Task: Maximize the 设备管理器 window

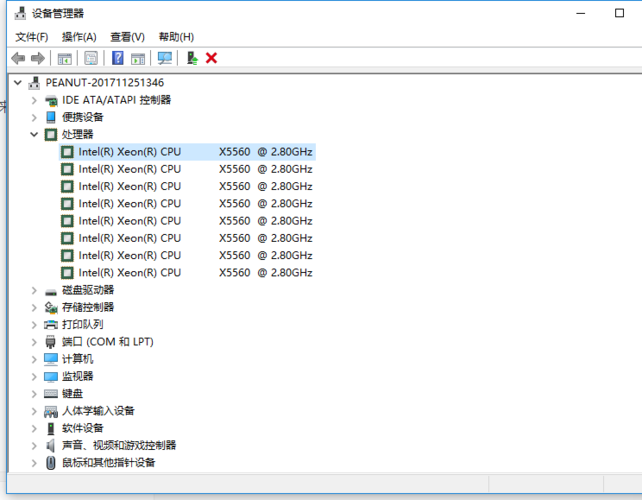Action: click(619, 14)
